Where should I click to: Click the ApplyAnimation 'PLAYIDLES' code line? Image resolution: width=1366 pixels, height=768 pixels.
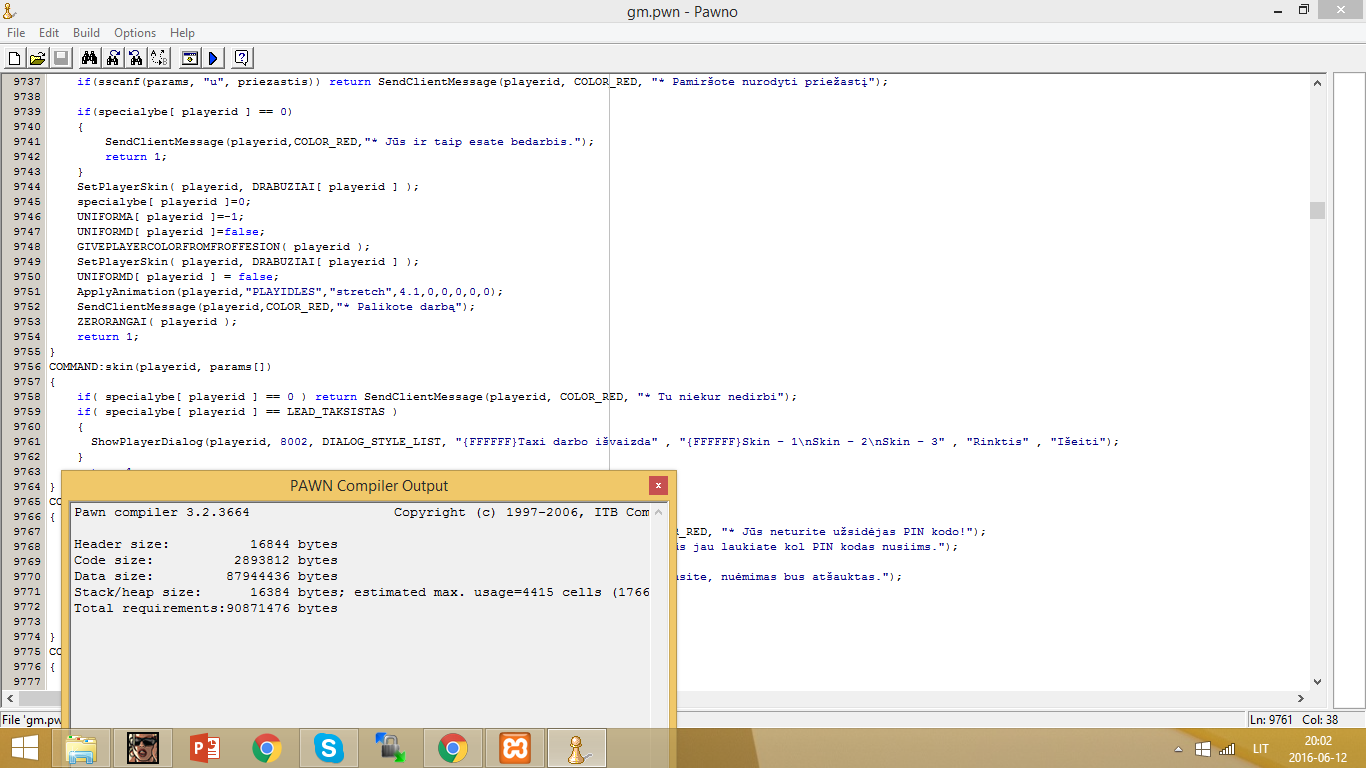(x=290, y=292)
